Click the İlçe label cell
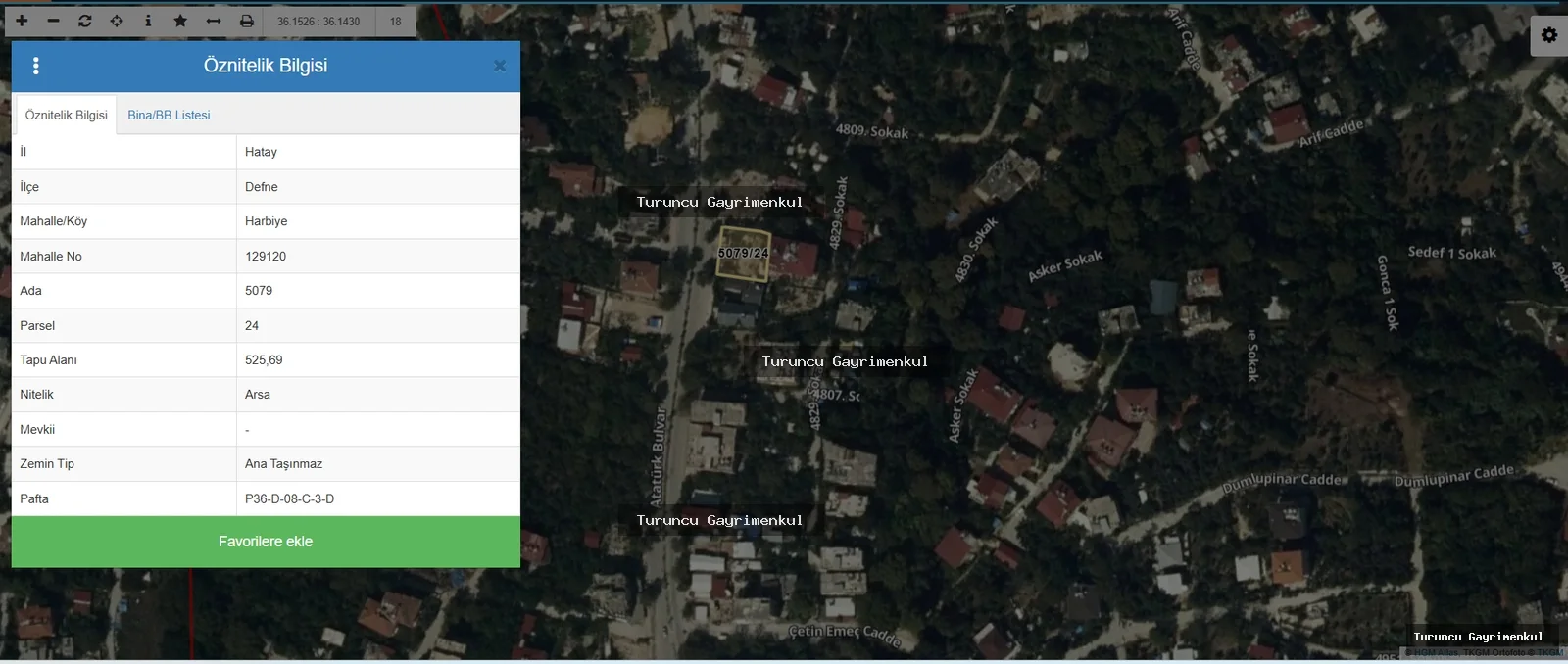 point(123,187)
